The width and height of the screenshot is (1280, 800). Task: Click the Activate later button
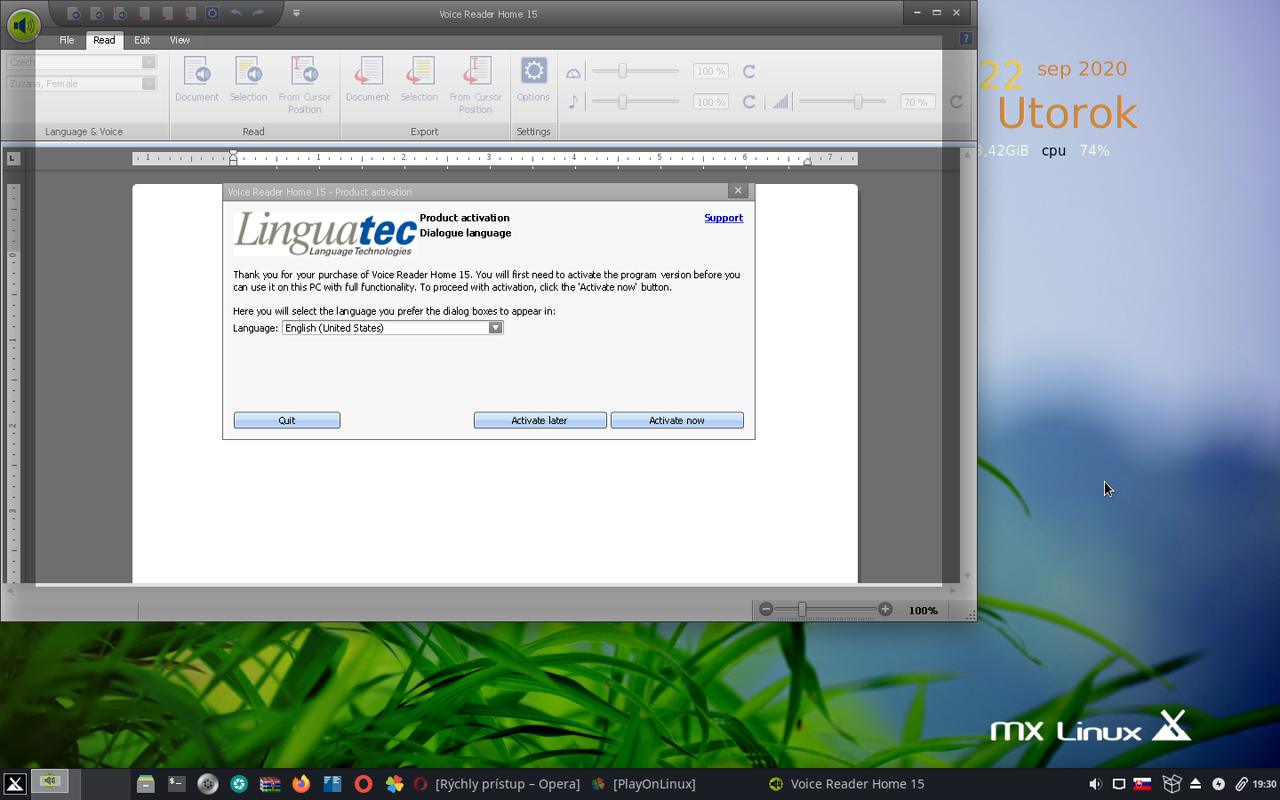540,420
